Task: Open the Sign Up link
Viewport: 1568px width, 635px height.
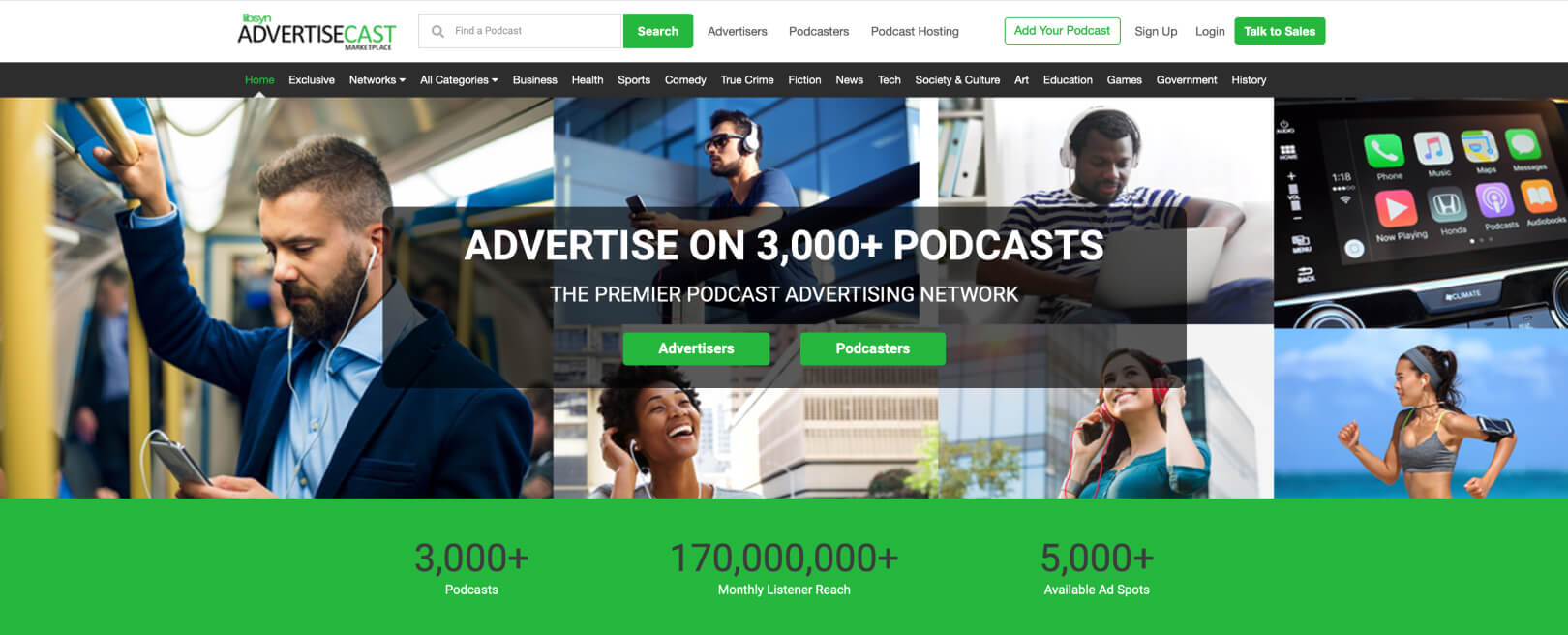Action: pos(1156,31)
